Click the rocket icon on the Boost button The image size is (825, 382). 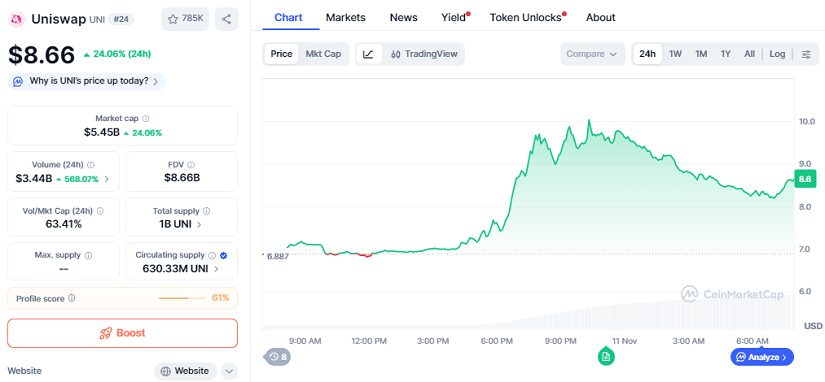coord(105,333)
